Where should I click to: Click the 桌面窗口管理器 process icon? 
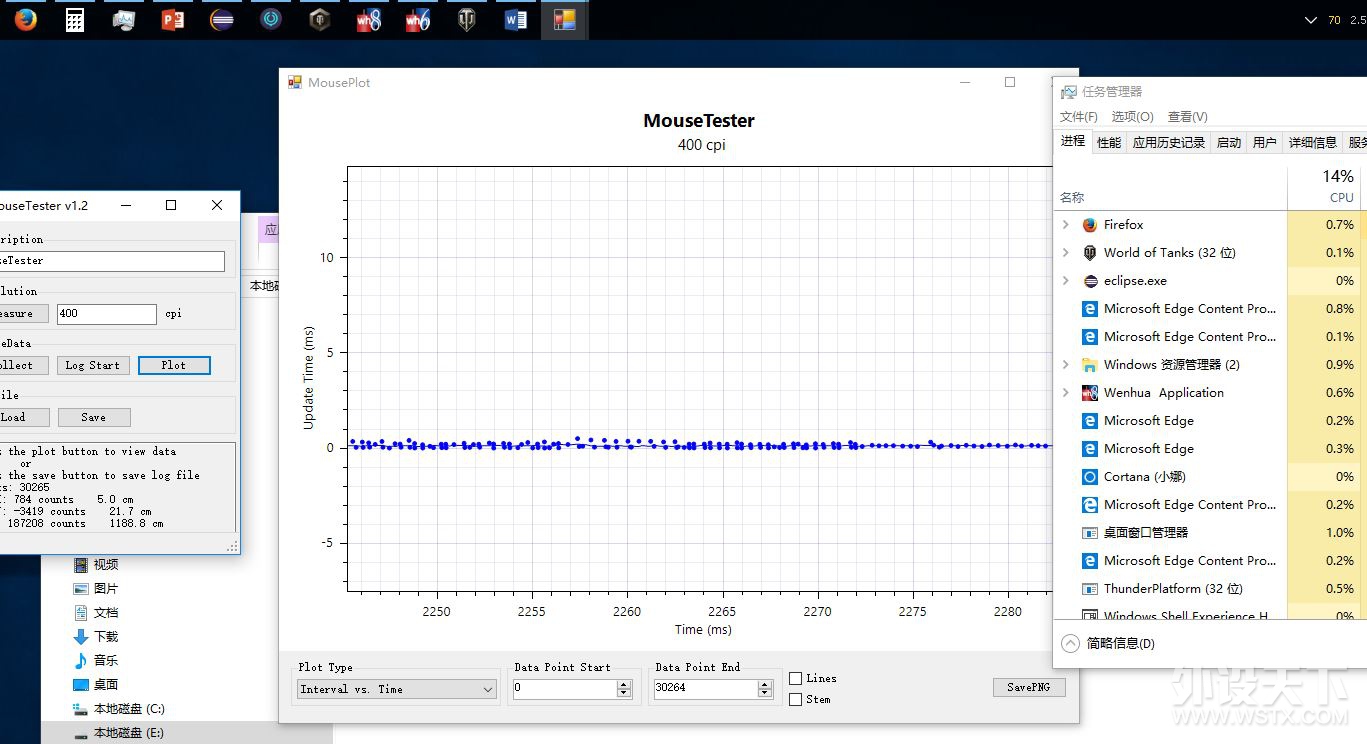click(1090, 533)
